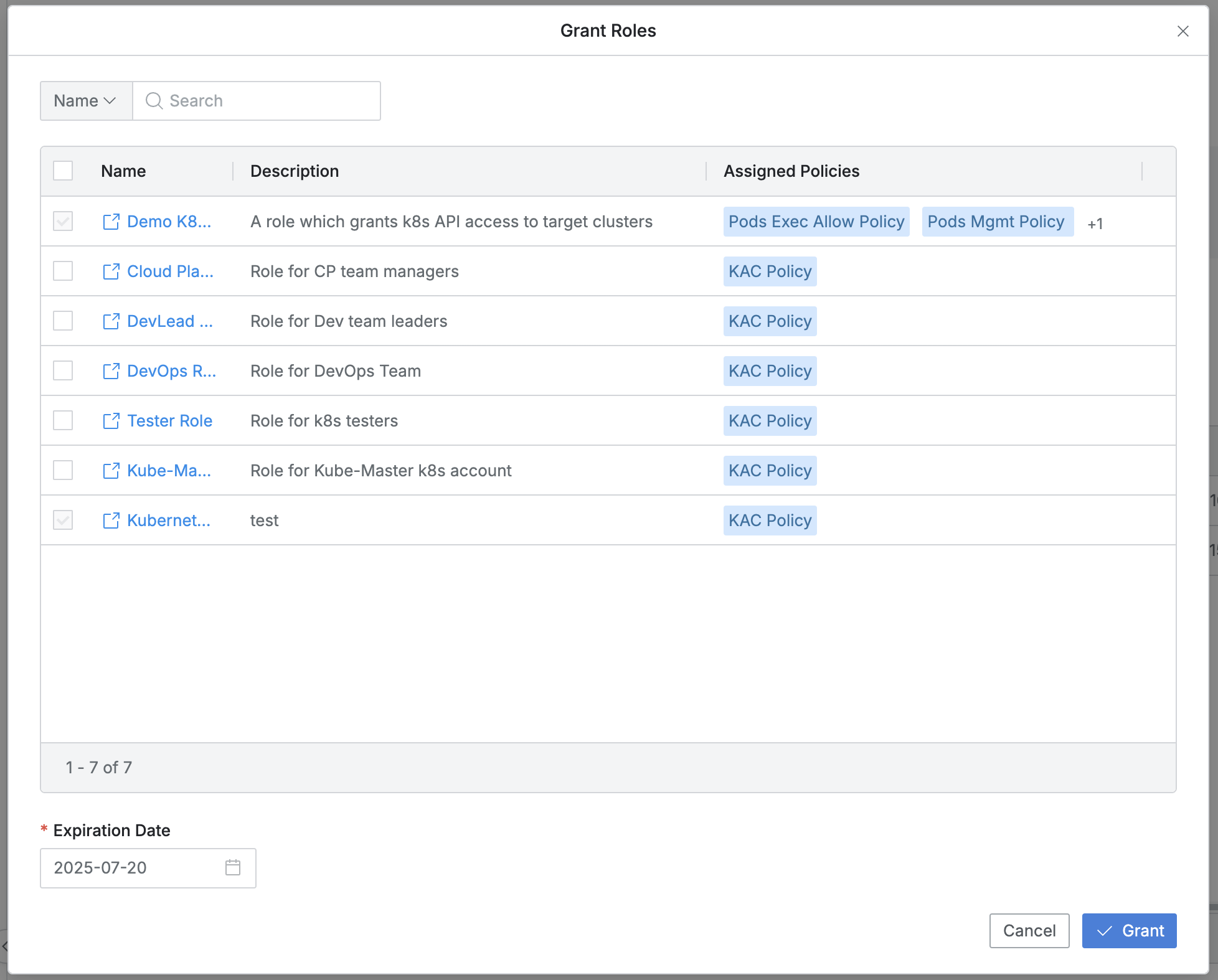The width and height of the screenshot is (1218, 980).
Task: Click the Cancel button
Action: click(1029, 931)
